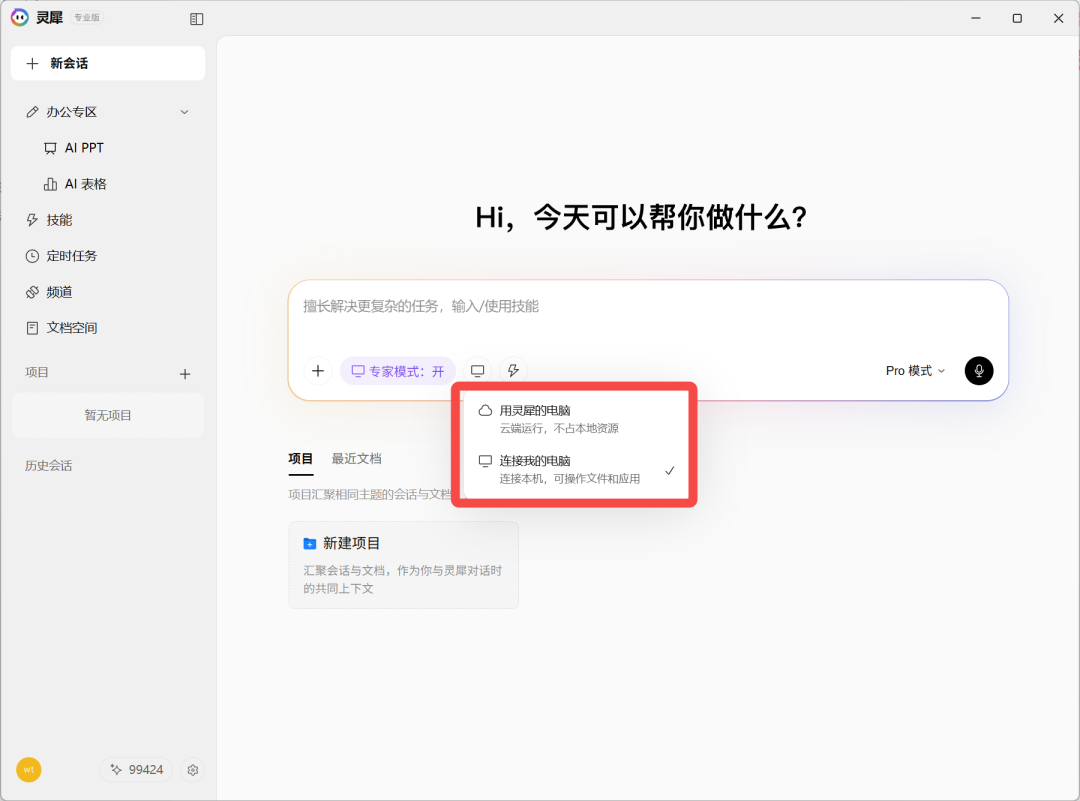Open the Pro 模式 dropdown
The width and height of the screenshot is (1080, 801).
(915, 371)
